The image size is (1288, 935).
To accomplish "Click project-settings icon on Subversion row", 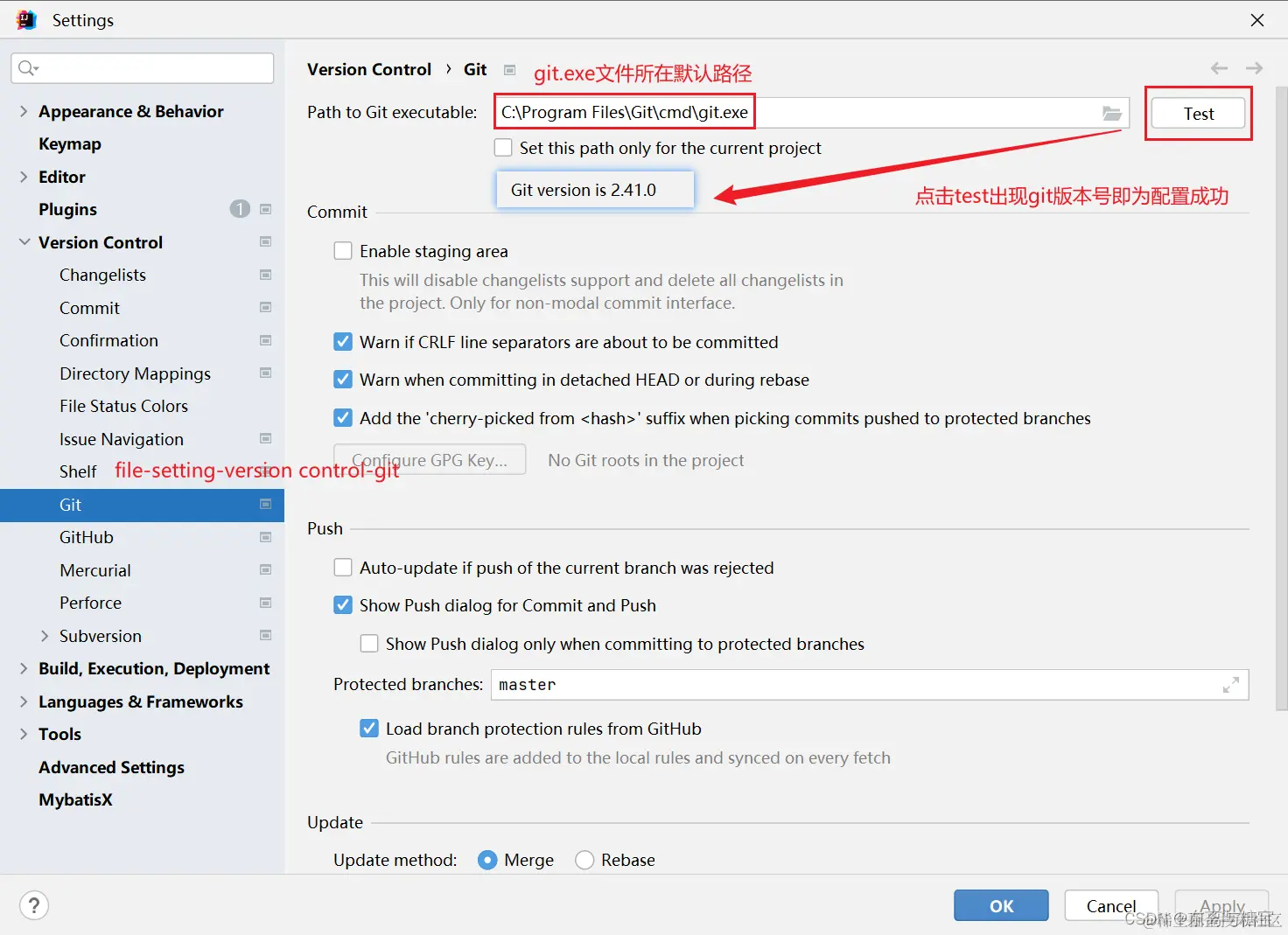I will click(266, 635).
